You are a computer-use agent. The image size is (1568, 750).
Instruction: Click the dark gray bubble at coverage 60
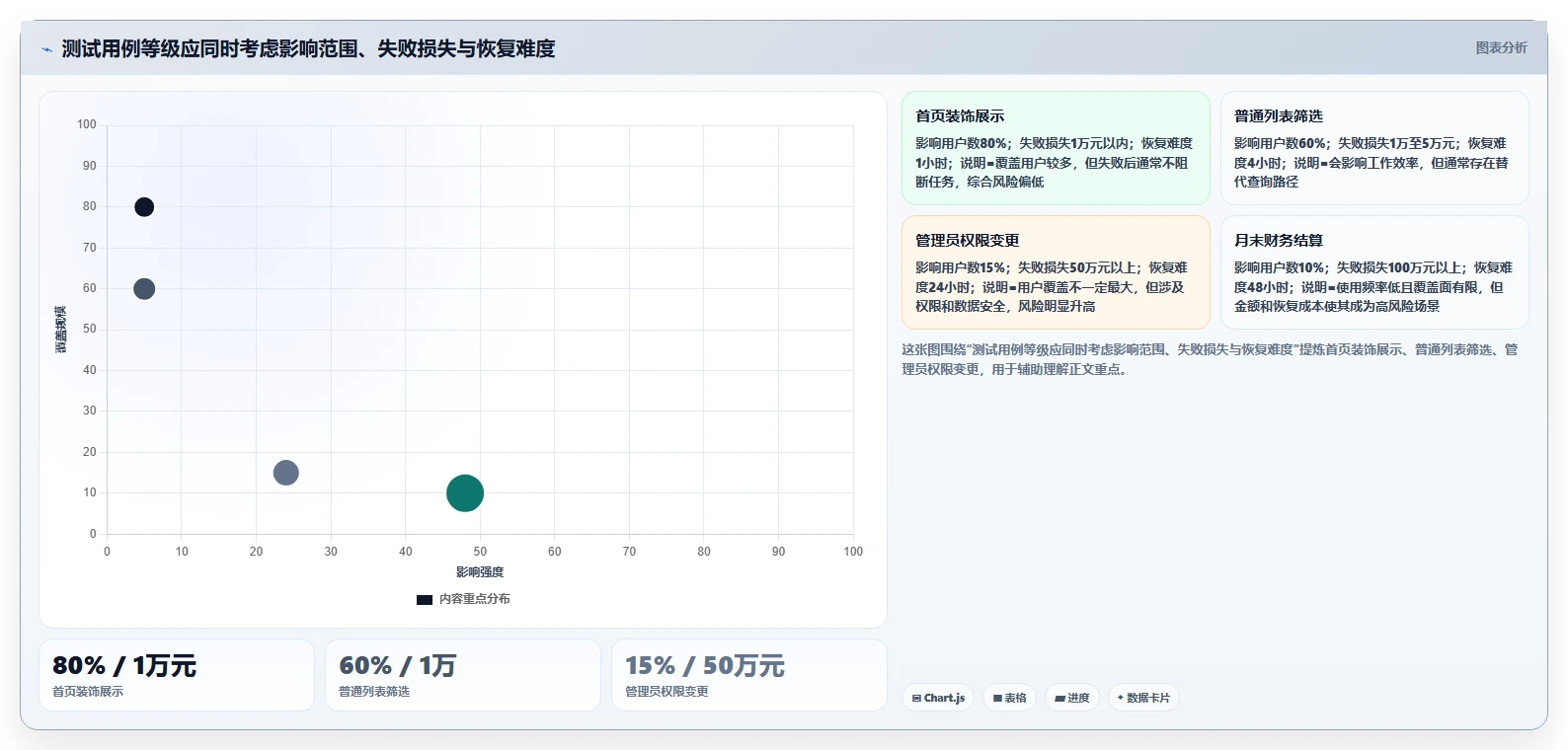click(144, 289)
